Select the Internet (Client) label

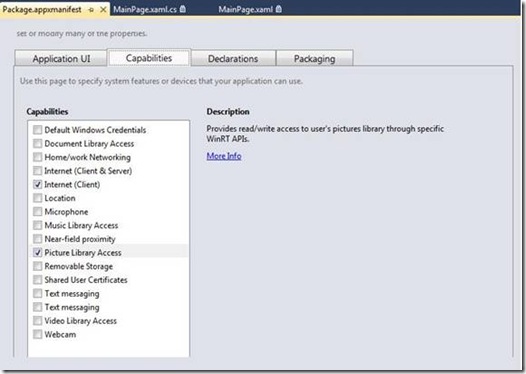pos(72,184)
